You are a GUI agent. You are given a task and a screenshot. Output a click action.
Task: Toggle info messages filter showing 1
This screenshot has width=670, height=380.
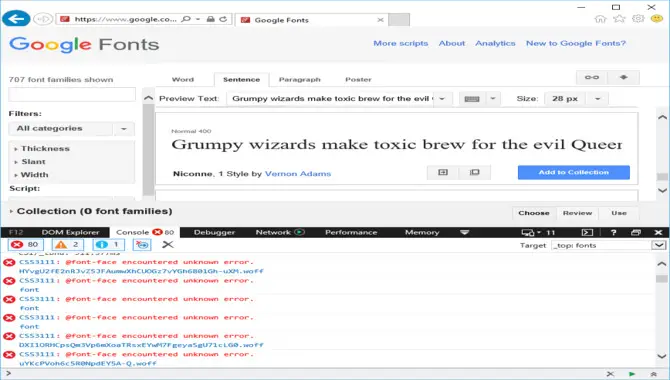click(108, 244)
